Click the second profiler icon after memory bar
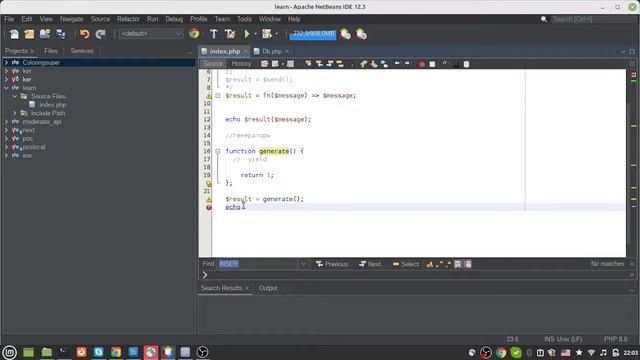Screen dimensions: 640x360 pos(362,34)
